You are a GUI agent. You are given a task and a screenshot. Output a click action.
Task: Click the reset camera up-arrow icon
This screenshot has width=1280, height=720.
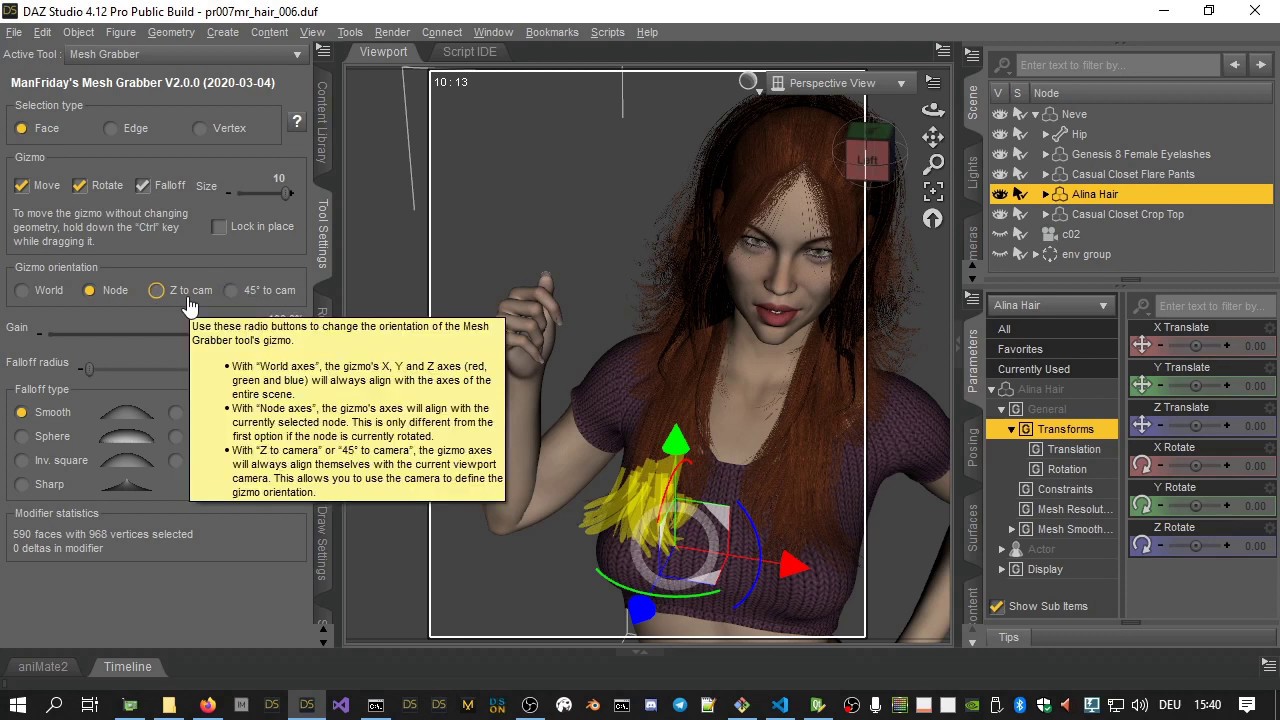coord(933,218)
